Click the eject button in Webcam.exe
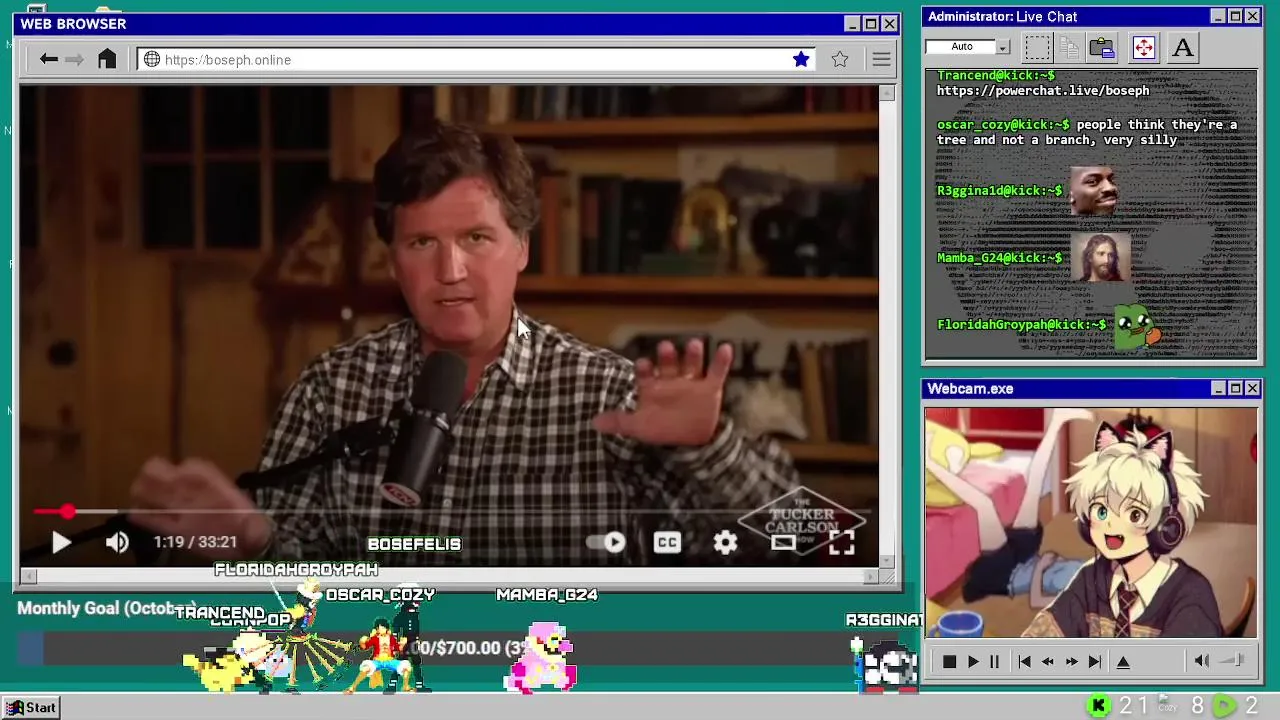 [1123, 661]
